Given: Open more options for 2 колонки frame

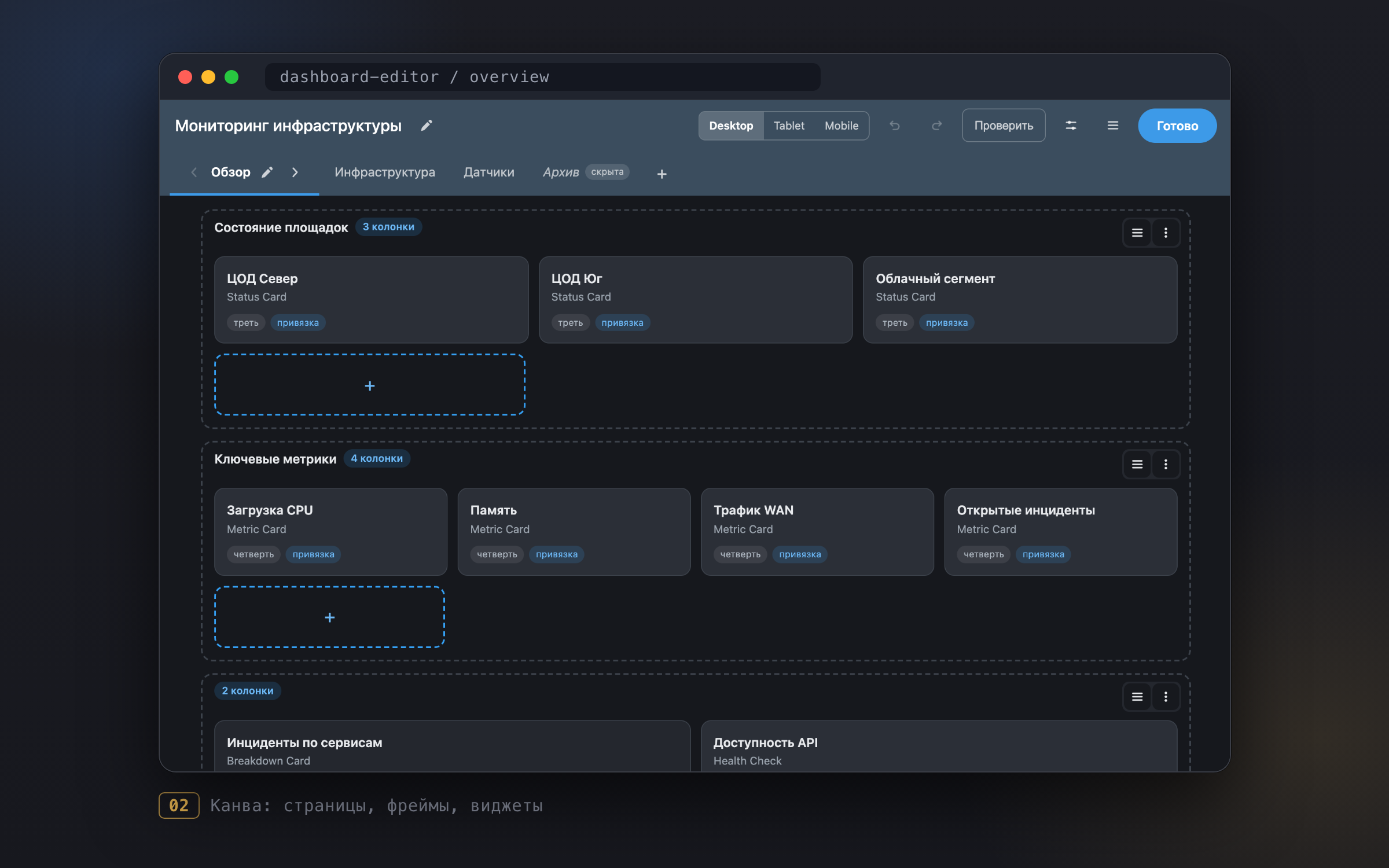Looking at the screenshot, I should (1166, 697).
